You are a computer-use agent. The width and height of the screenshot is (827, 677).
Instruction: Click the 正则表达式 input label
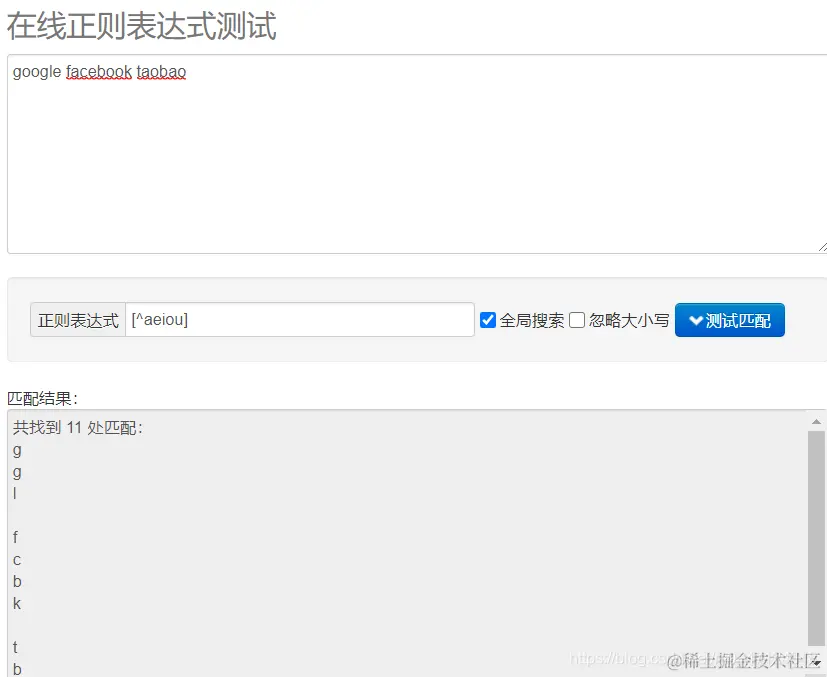pyautogui.click(x=78, y=320)
